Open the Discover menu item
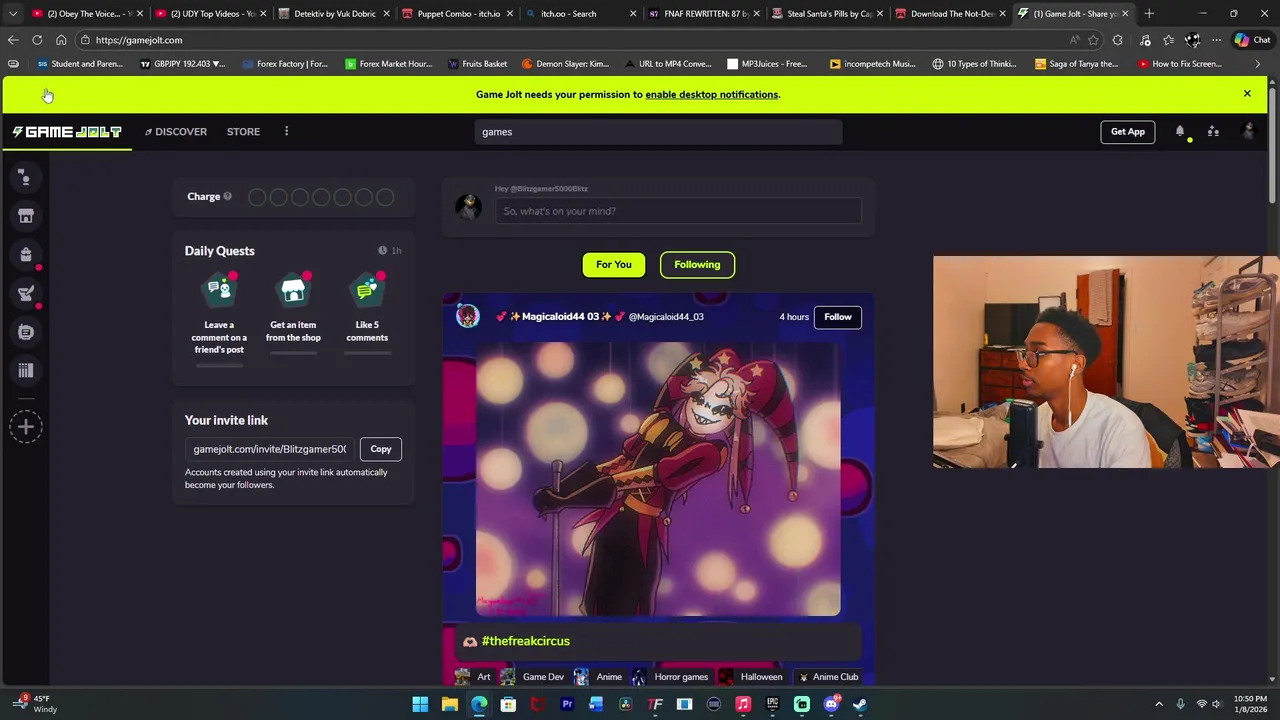This screenshot has height=720, width=1280. [176, 132]
